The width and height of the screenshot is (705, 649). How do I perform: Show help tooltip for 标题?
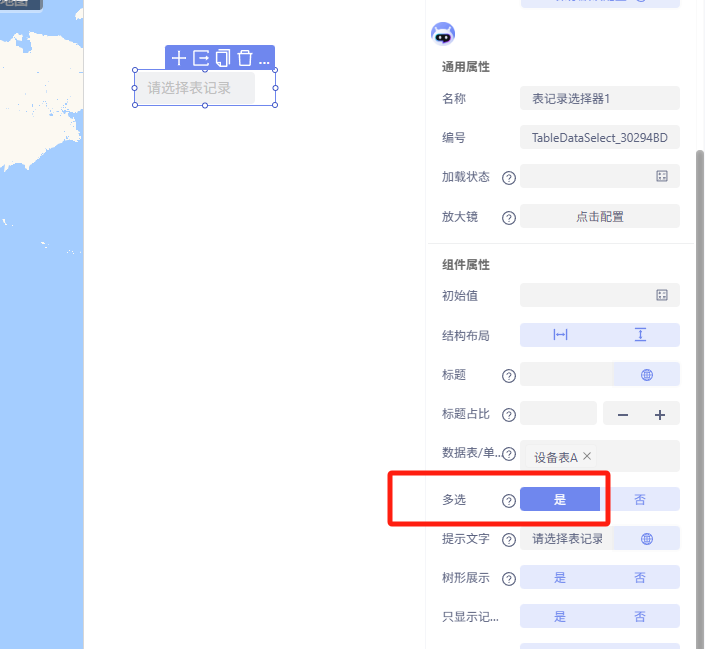click(x=509, y=376)
